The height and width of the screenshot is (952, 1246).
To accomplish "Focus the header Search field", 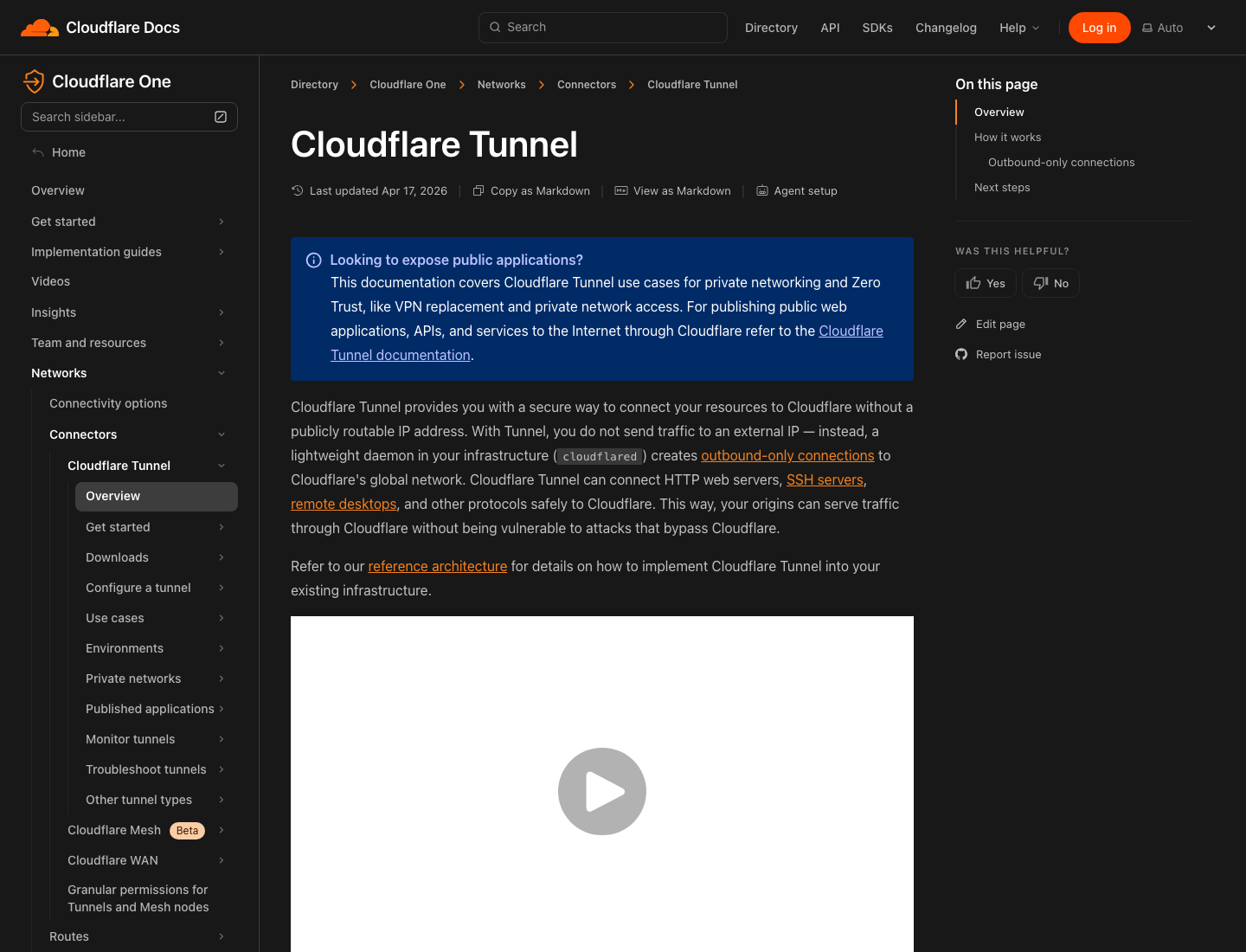I will click(603, 28).
